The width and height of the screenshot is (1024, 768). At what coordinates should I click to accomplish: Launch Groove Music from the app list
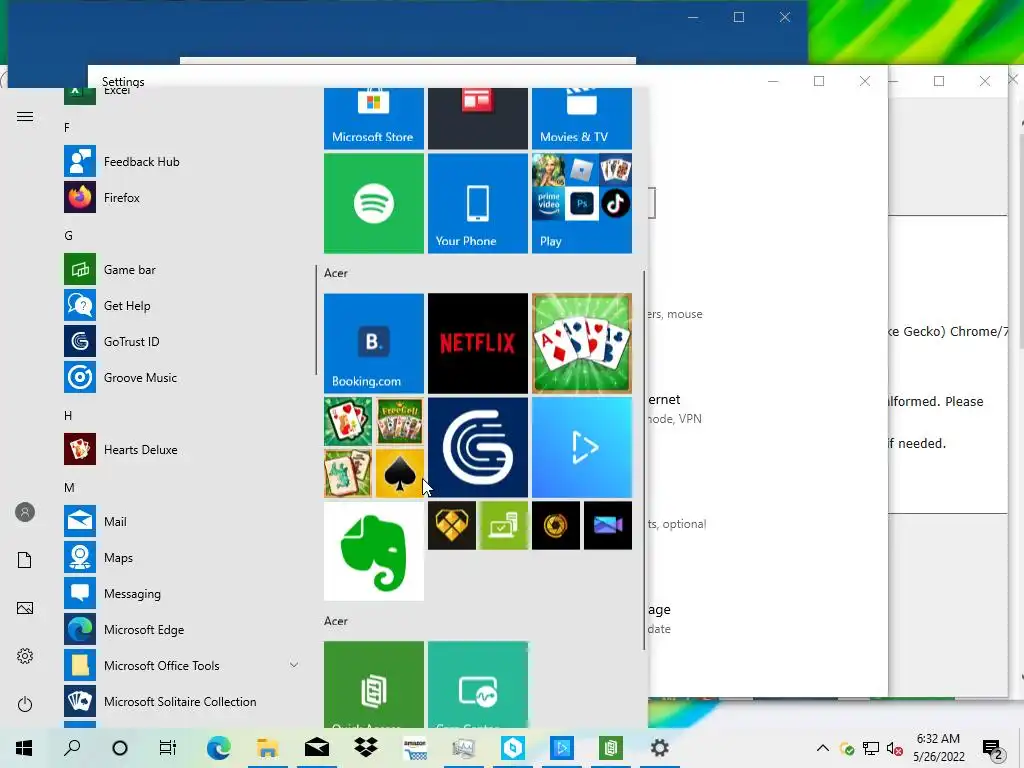click(183, 377)
